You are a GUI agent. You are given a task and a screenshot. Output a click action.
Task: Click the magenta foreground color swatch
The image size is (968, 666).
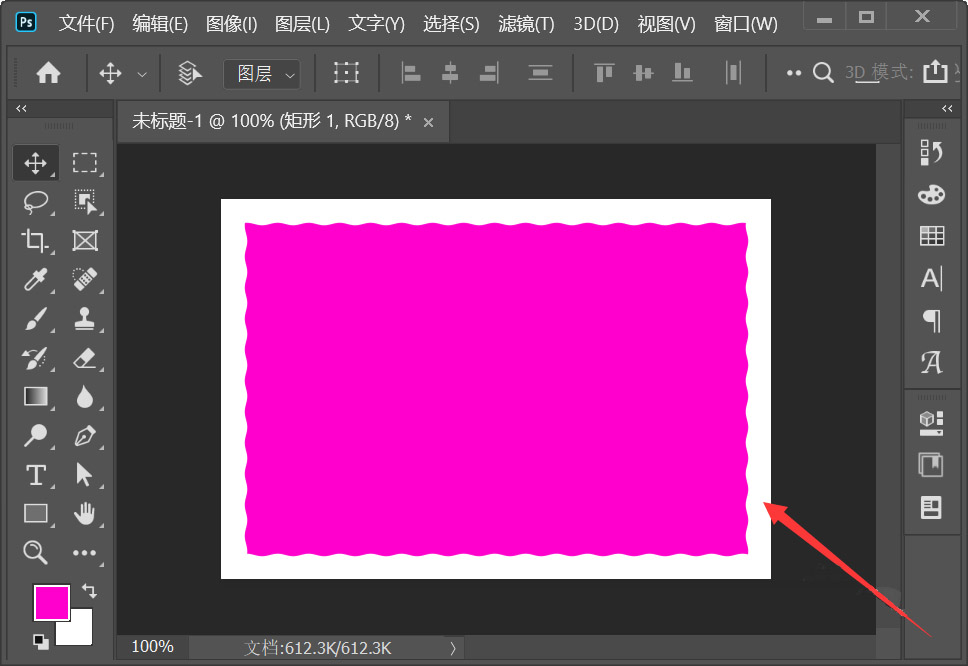pos(50,603)
